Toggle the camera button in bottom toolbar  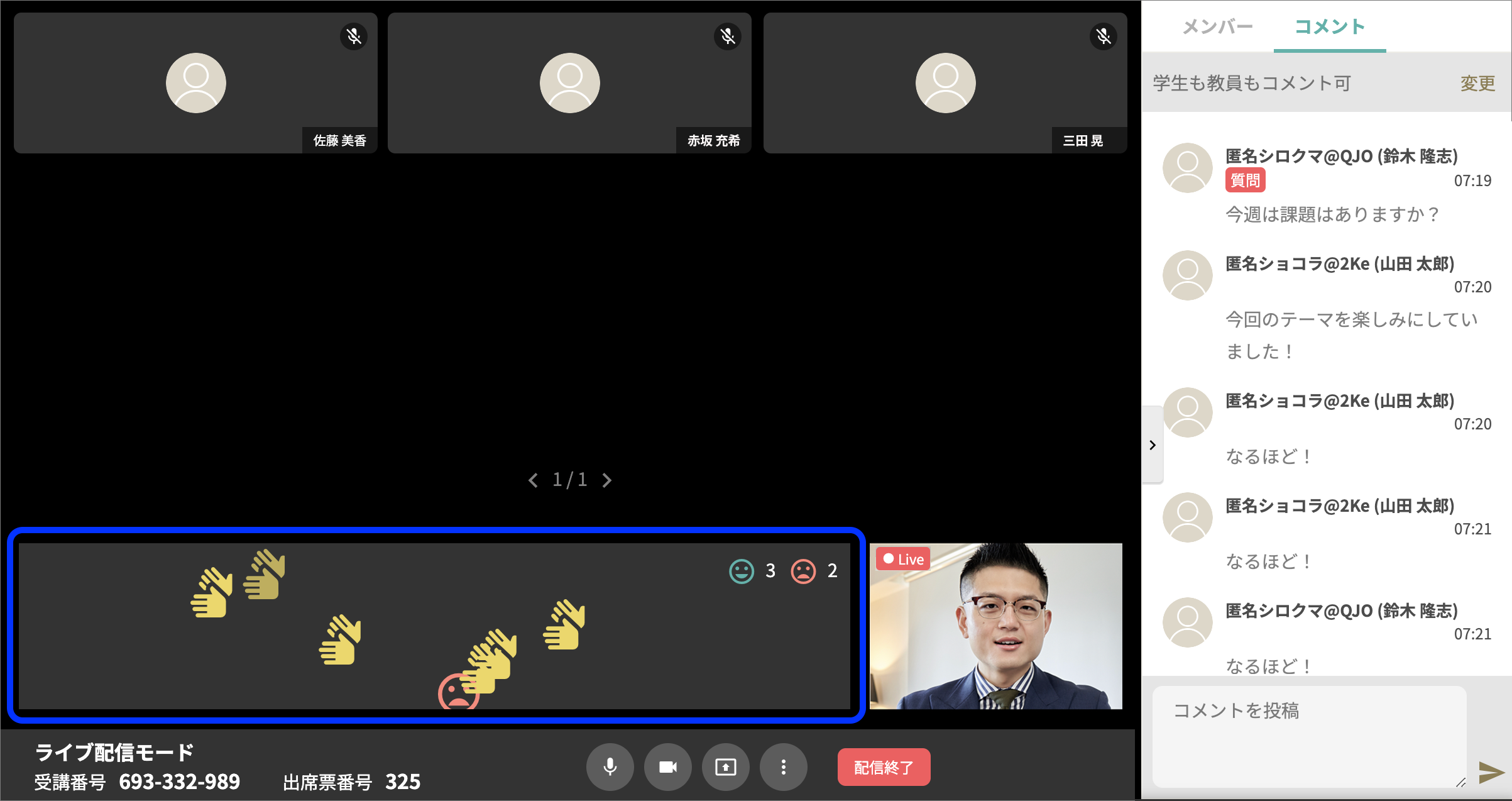pyautogui.click(x=667, y=767)
